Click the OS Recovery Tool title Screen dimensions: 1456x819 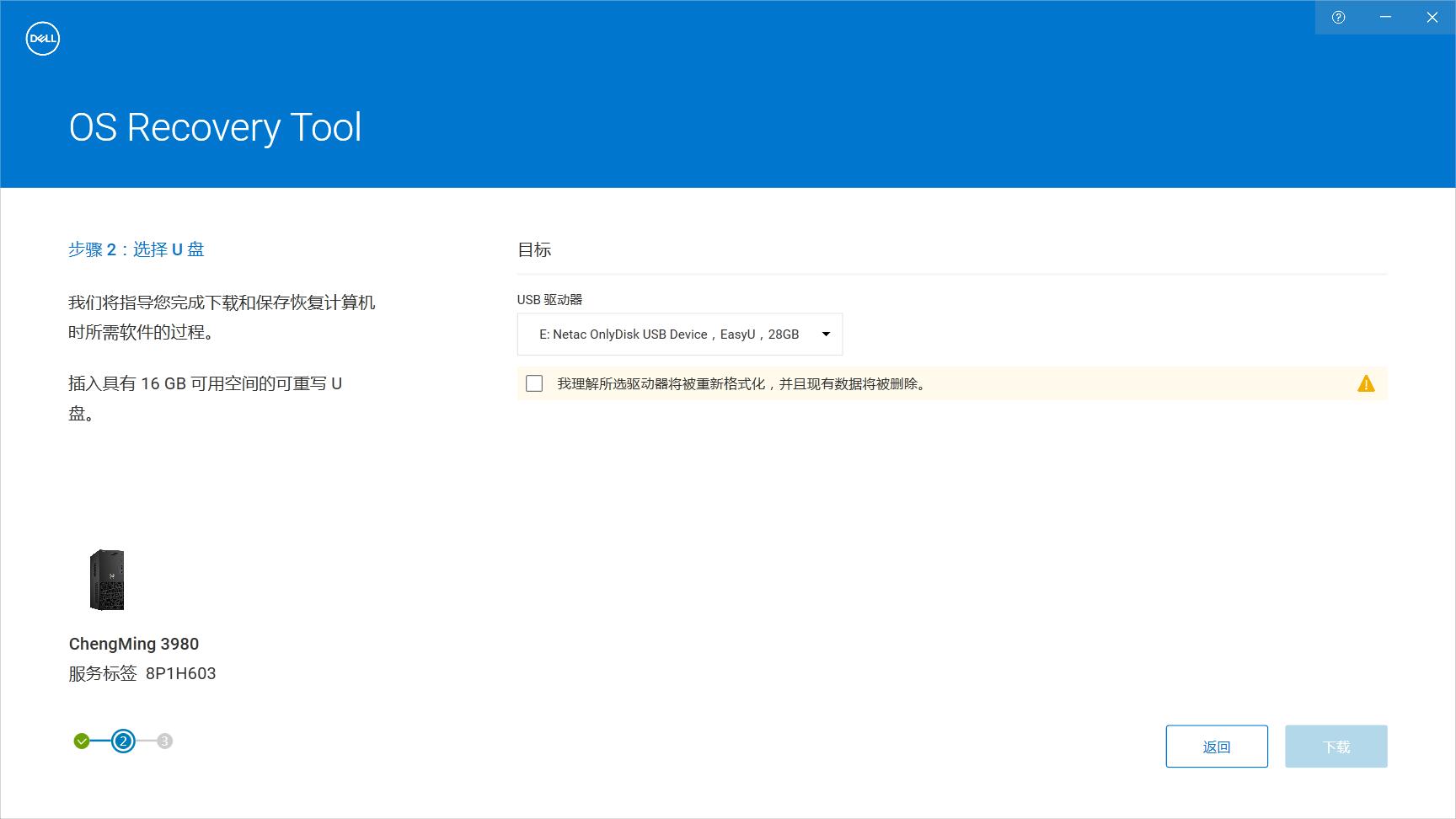tap(215, 128)
